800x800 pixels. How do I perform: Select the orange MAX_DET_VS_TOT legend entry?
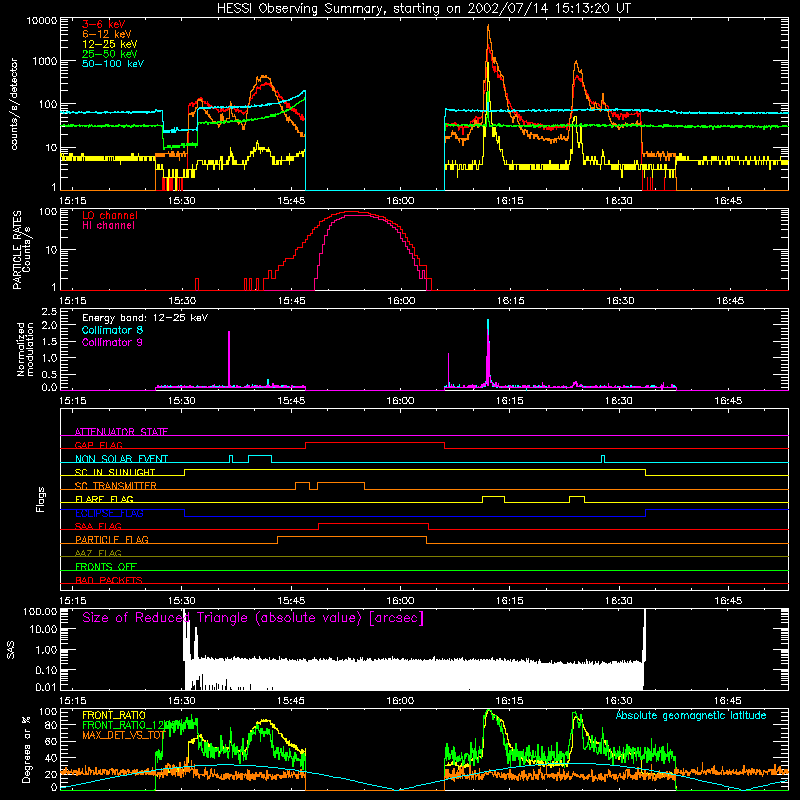click(x=123, y=735)
